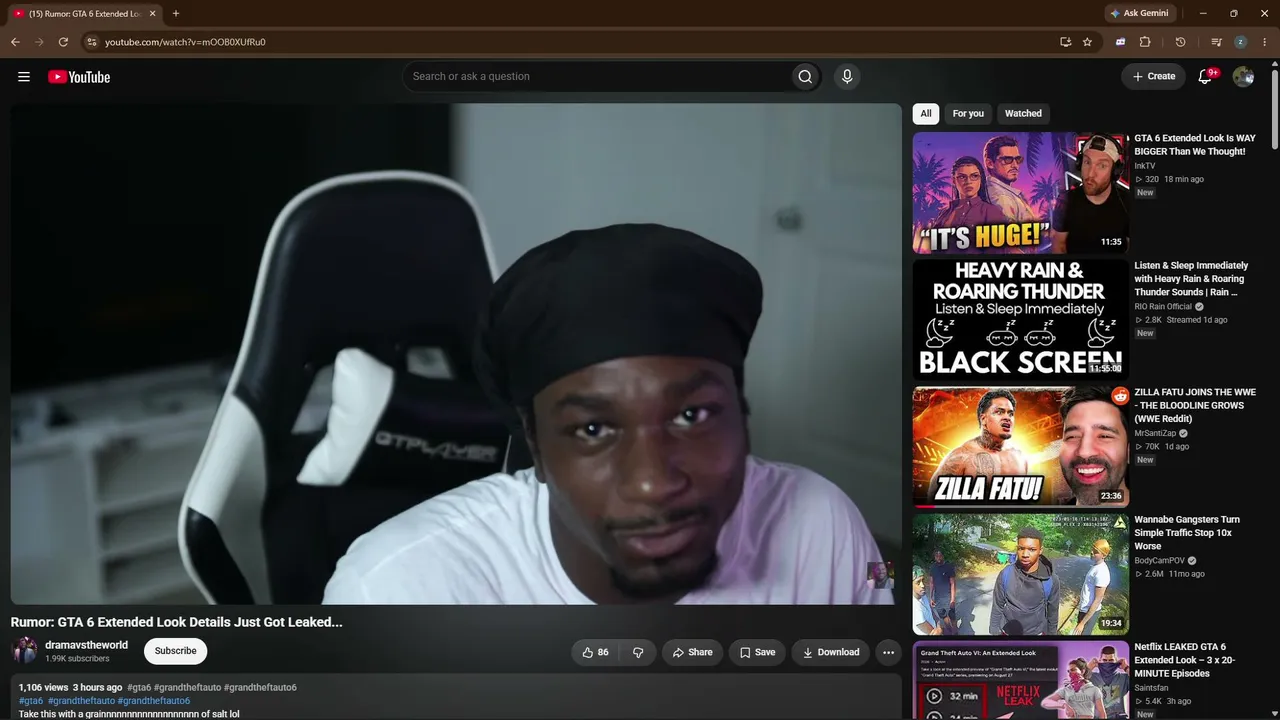Subscribe to dramavstheworld
Image resolution: width=1280 pixels, height=720 pixels.
click(x=175, y=651)
